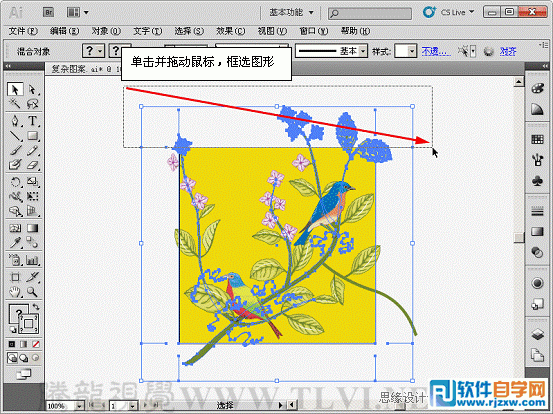Viewport: 553px width, 414px height.
Task: Open the 效果(C) menu
Action: point(230,31)
